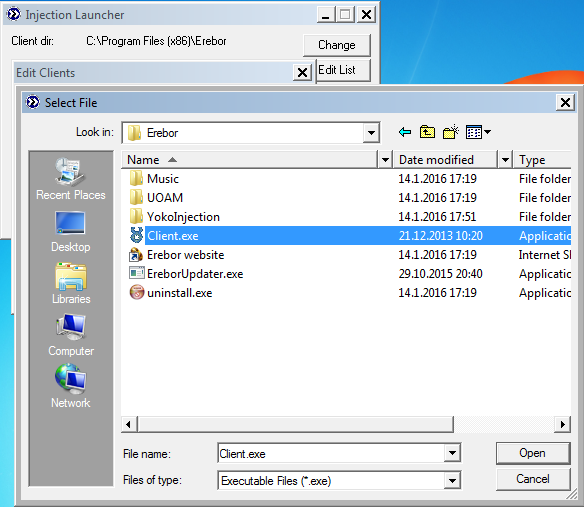Click date 14.1.2016 17:51 cell
Viewport: 584px width, 507px height.
tap(437, 217)
